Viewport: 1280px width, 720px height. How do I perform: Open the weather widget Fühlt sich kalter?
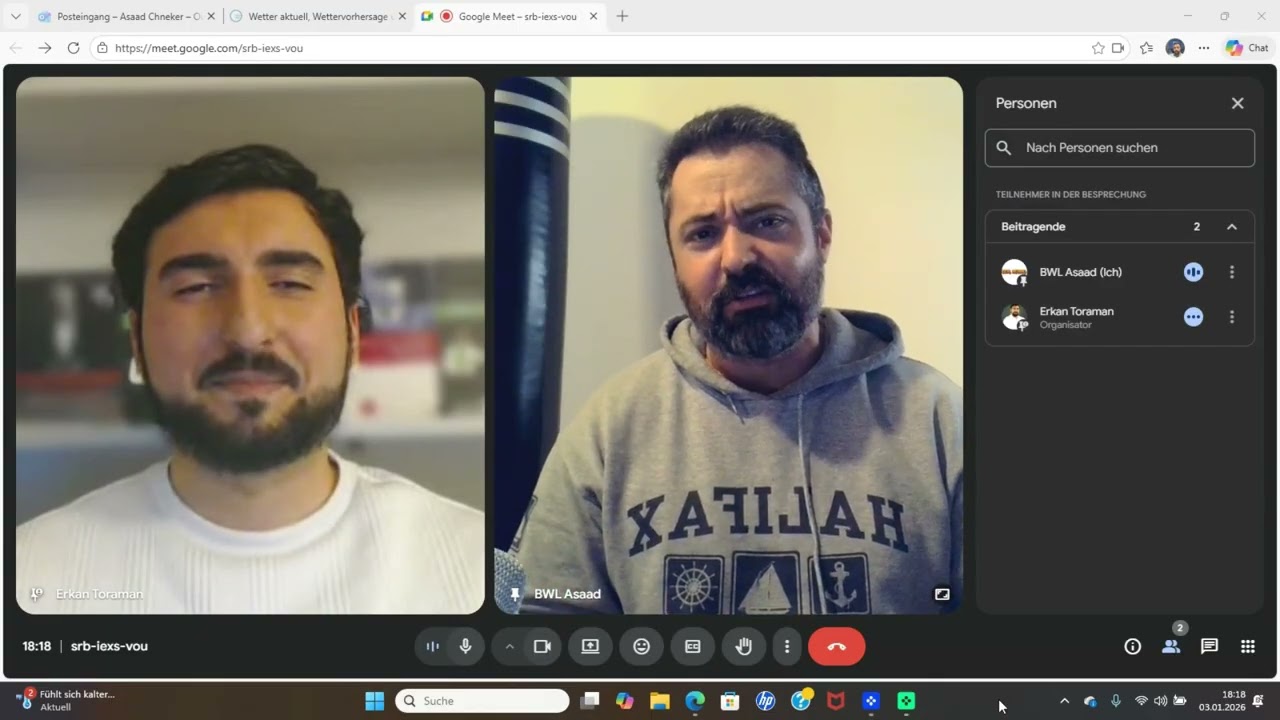(66, 700)
